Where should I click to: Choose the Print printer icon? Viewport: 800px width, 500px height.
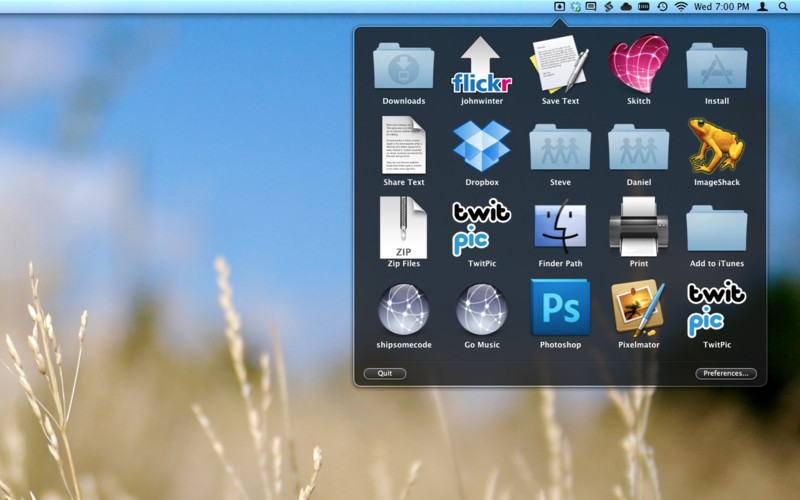click(638, 227)
